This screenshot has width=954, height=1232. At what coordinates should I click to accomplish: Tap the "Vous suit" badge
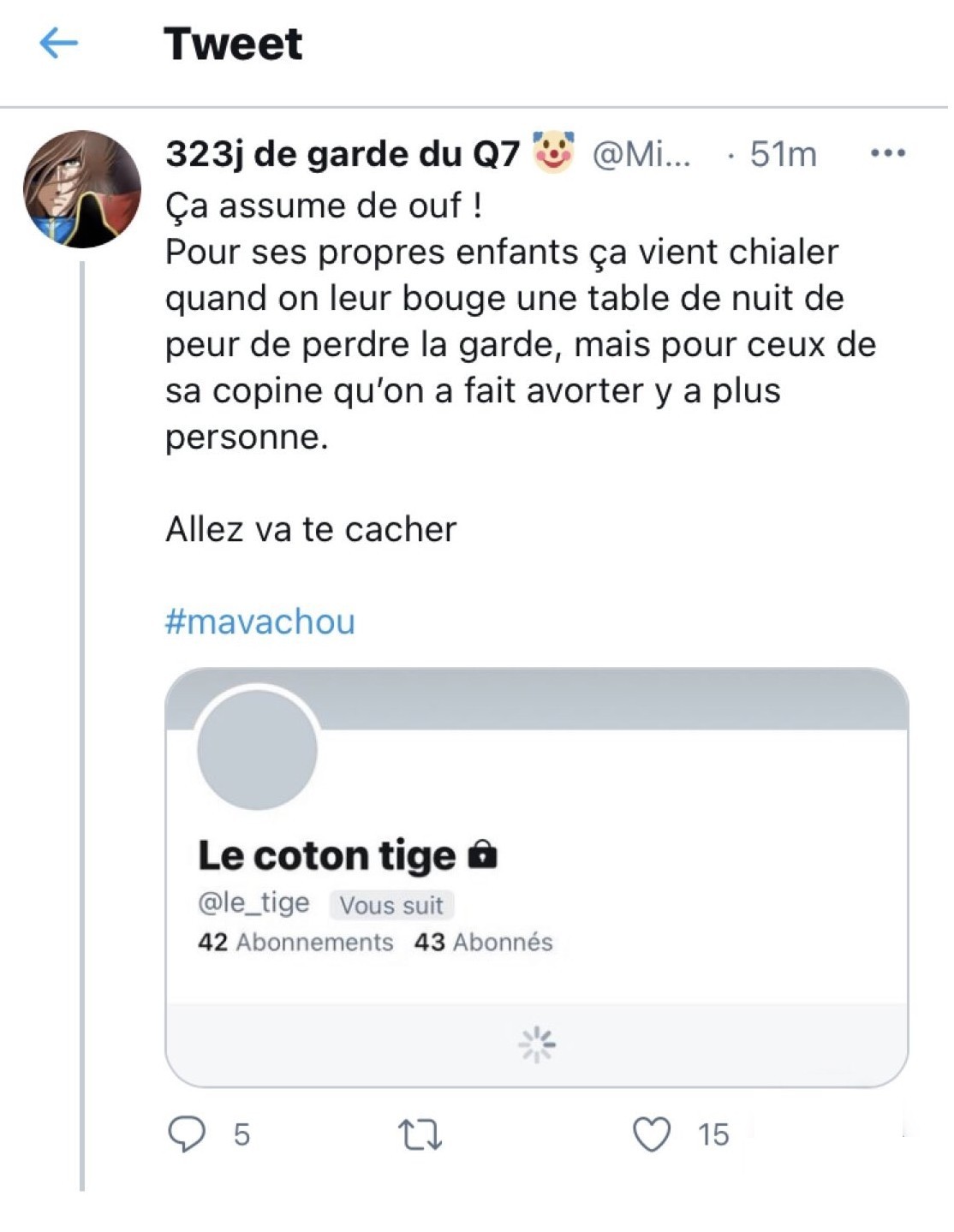pyautogui.click(x=391, y=905)
